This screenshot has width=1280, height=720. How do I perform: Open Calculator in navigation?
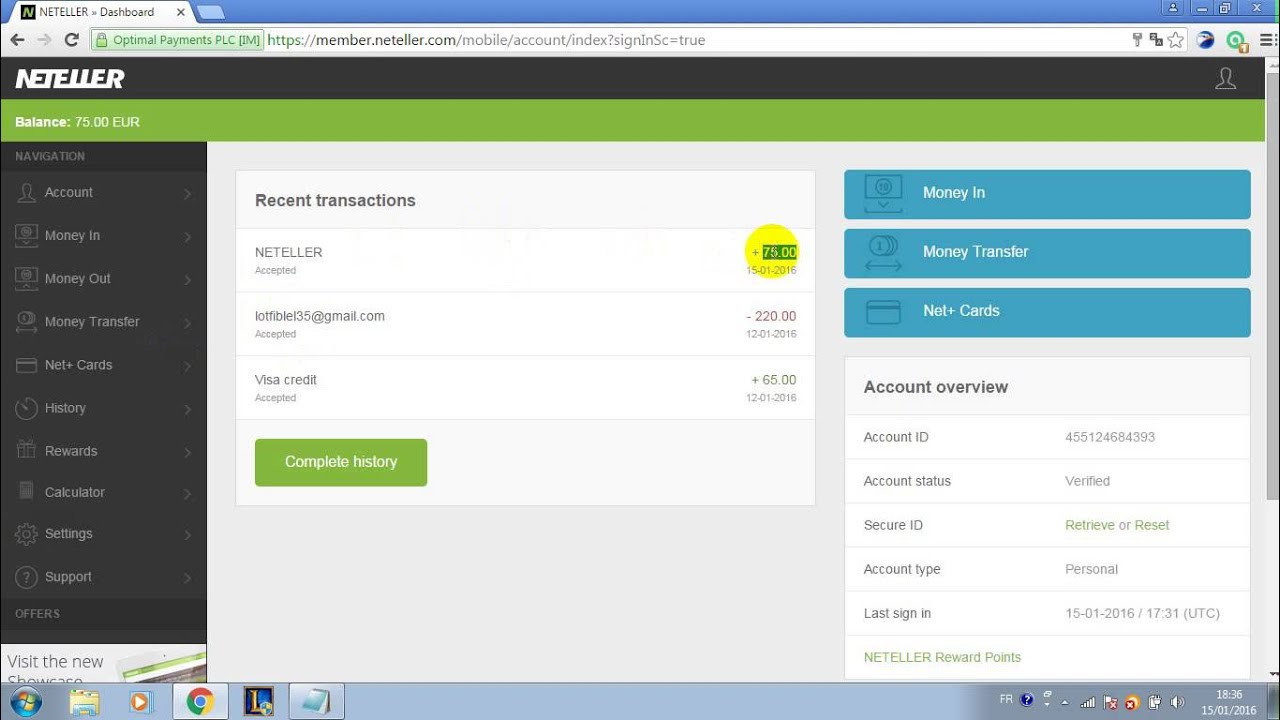point(103,492)
